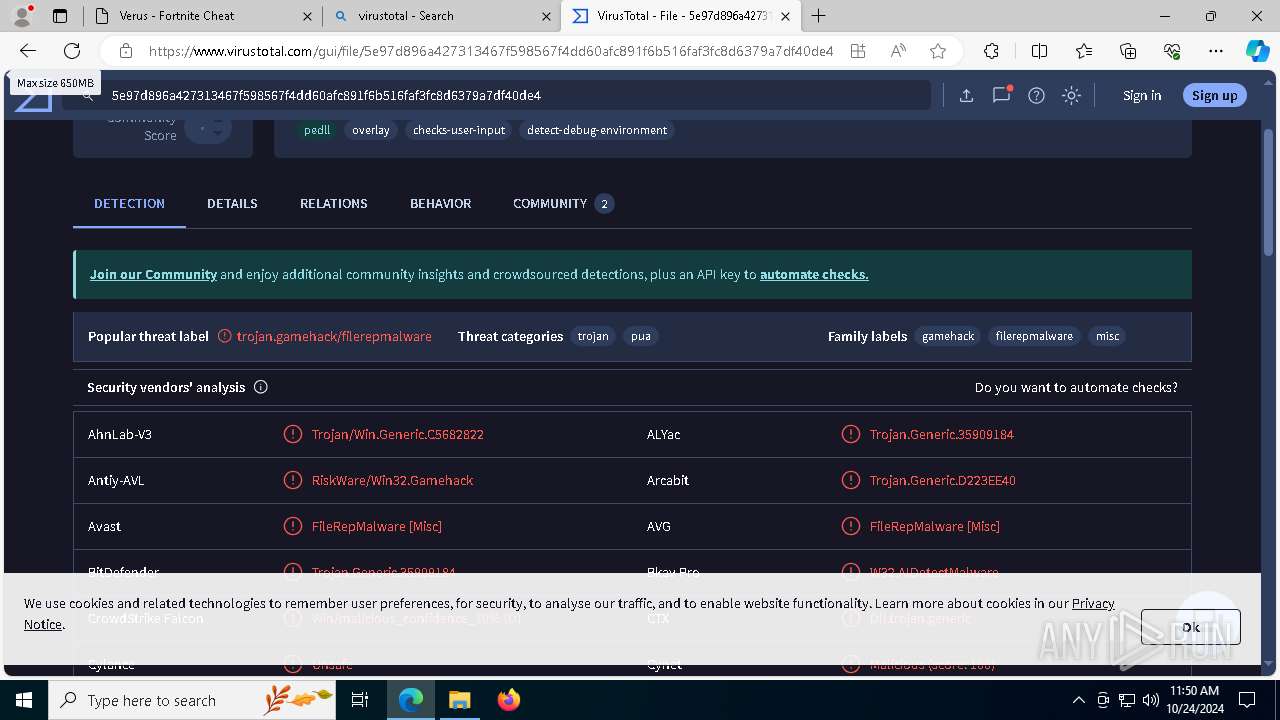Open VirusTotal notifications icon
The width and height of the screenshot is (1280, 720).
[x=1001, y=95]
